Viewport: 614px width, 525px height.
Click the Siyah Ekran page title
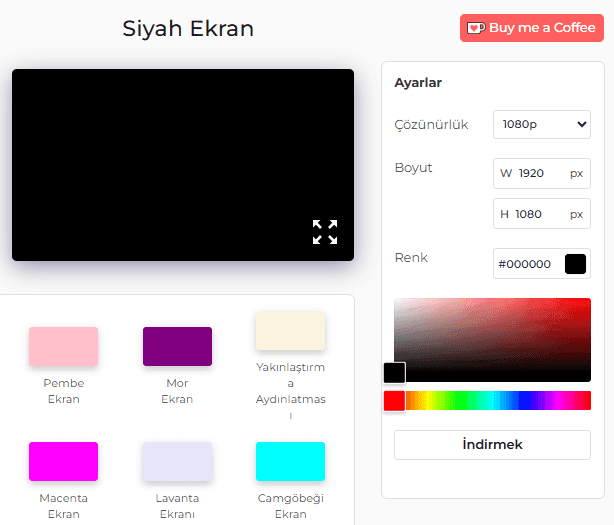point(188,29)
